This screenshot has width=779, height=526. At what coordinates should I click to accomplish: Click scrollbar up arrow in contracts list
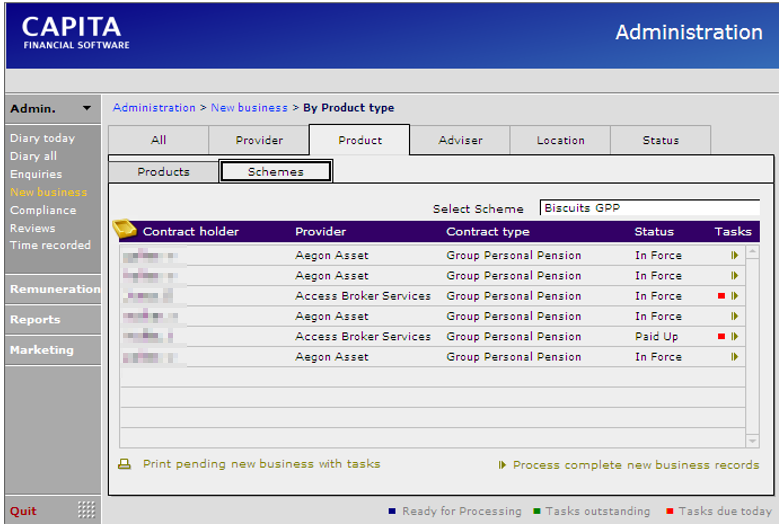(753, 252)
